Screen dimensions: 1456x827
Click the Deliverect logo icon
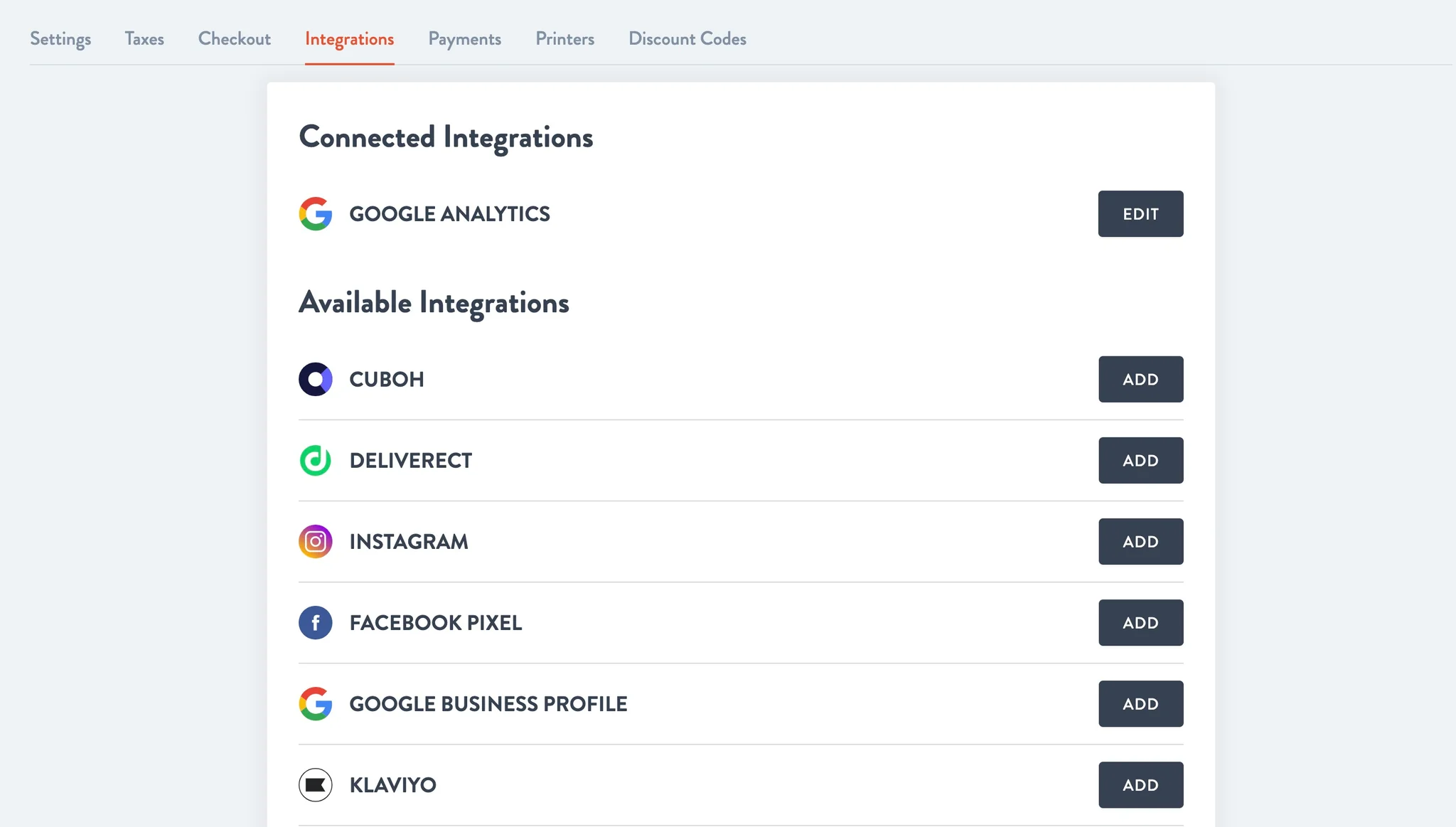315,460
